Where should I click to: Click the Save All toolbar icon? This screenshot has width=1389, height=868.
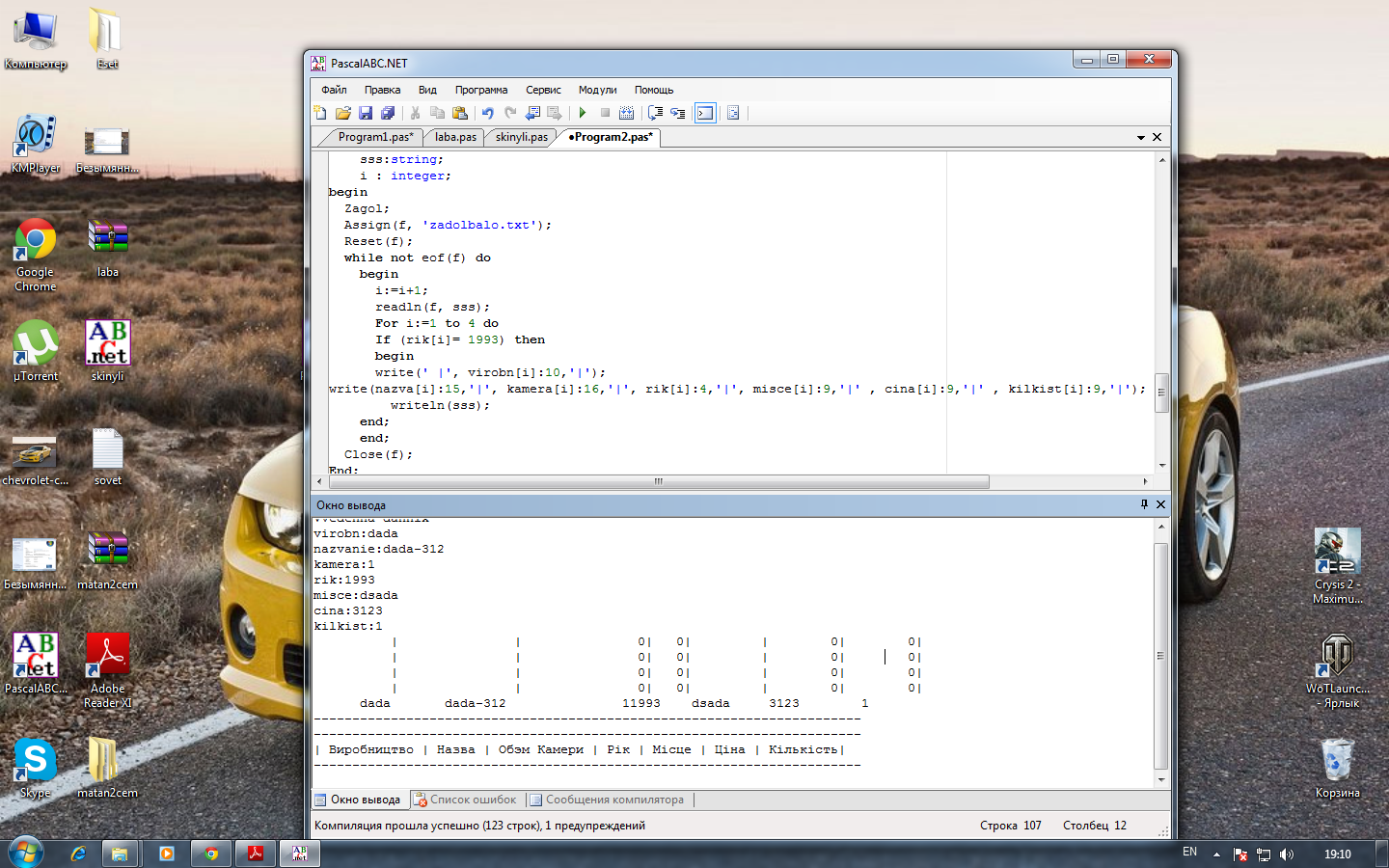(x=387, y=113)
